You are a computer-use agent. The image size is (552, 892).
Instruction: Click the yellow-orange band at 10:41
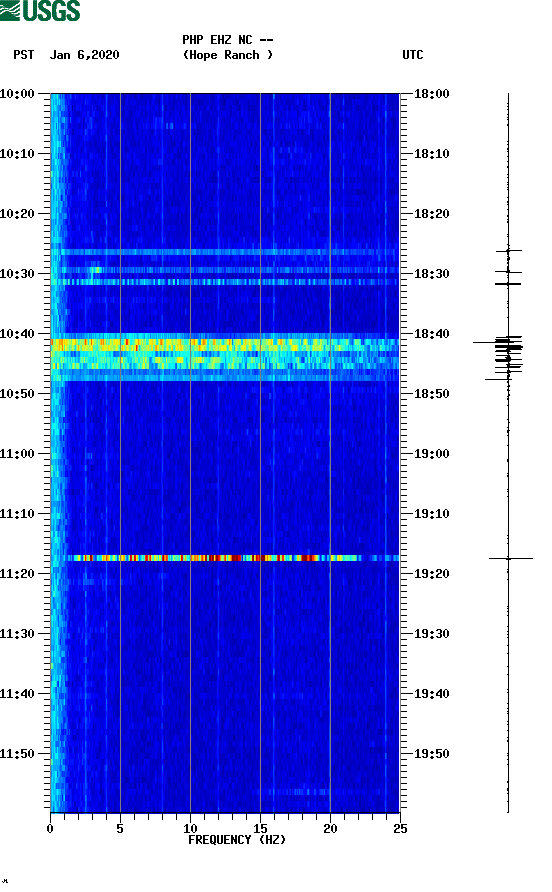[225, 344]
